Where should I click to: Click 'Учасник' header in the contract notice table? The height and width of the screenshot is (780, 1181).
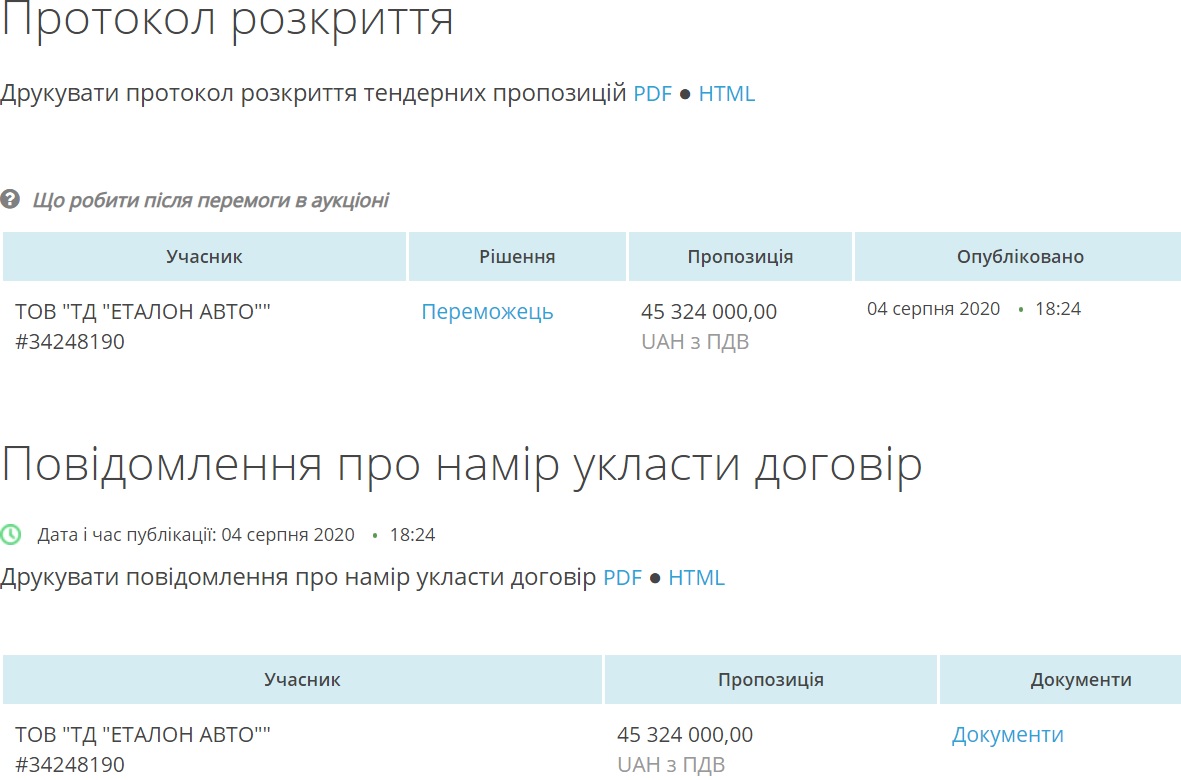tap(302, 680)
